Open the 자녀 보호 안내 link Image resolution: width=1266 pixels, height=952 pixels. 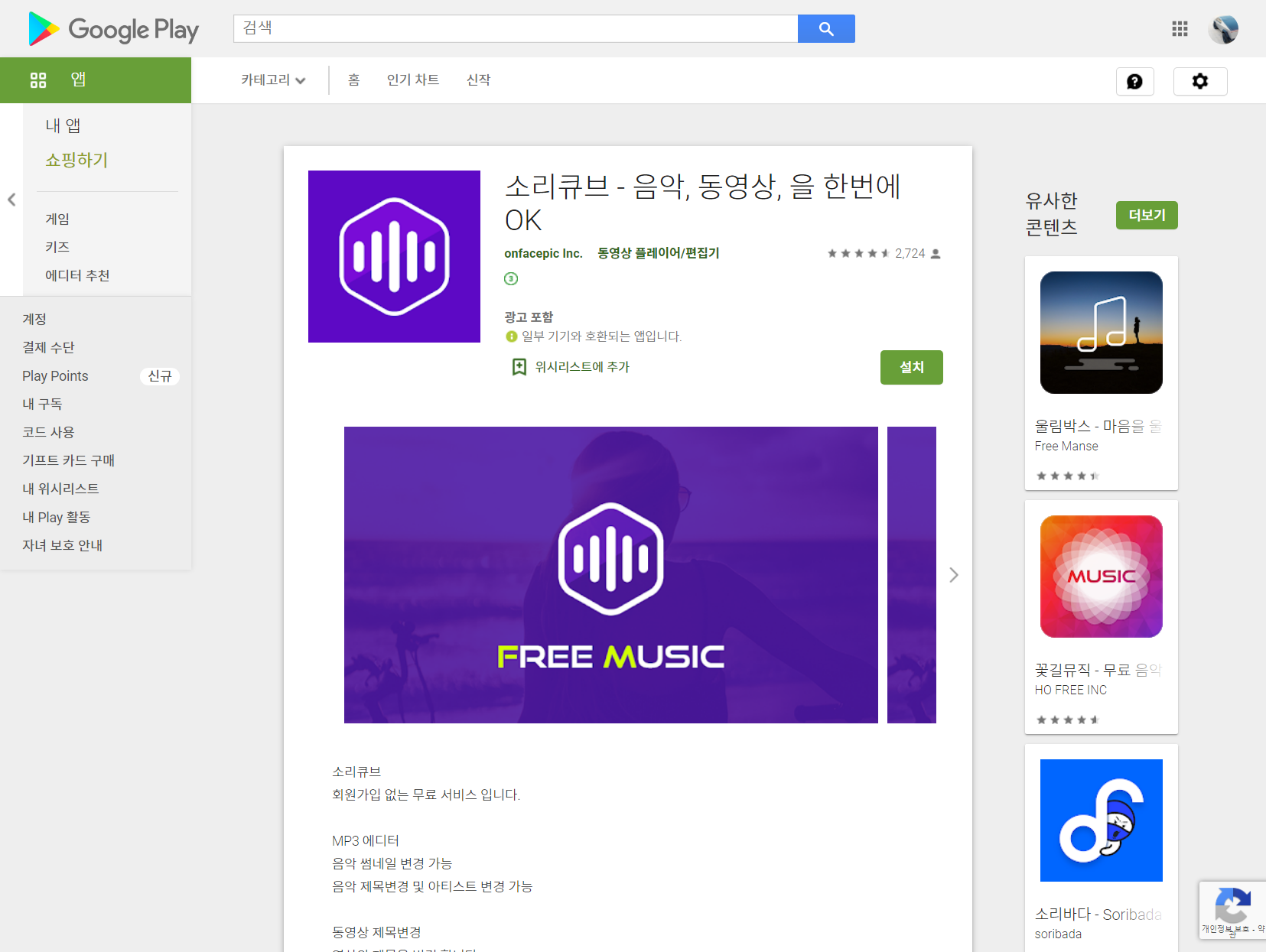pyautogui.click(x=62, y=545)
